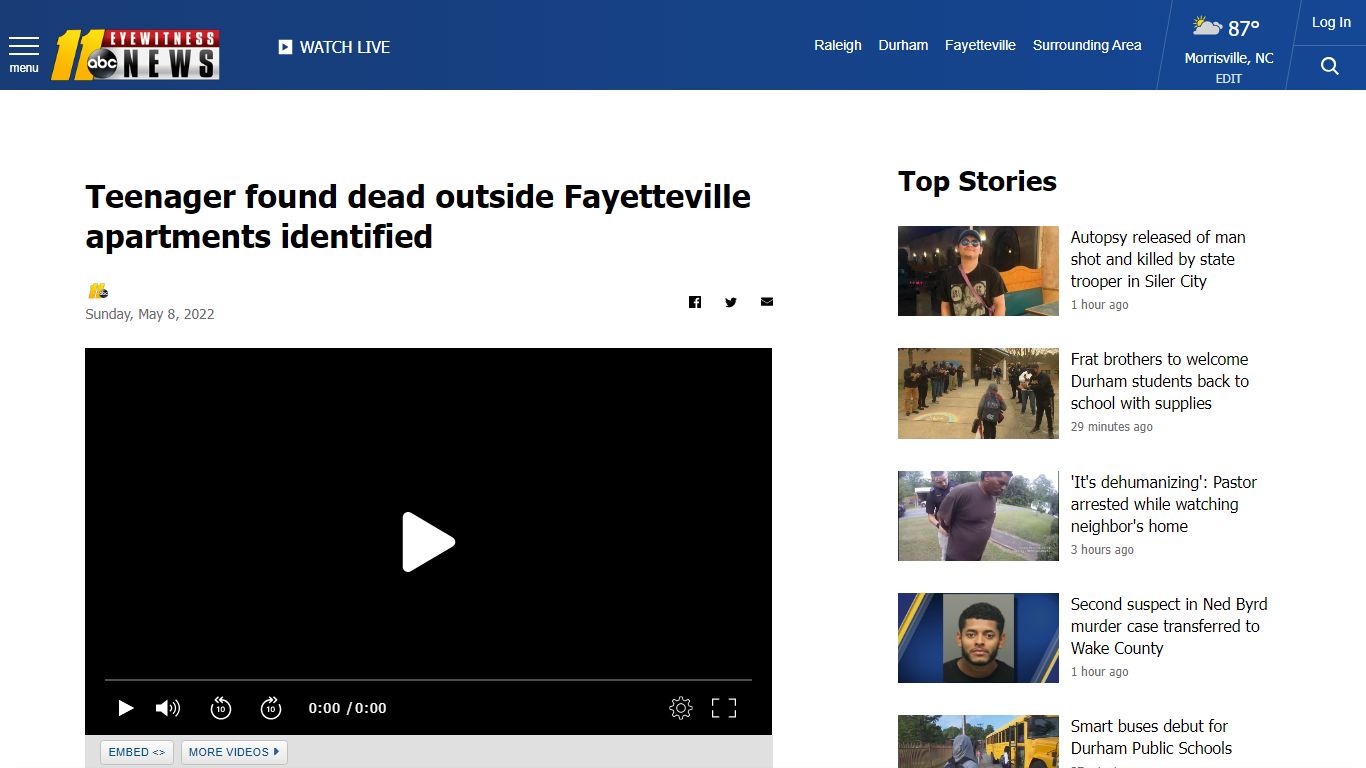The image size is (1366, 768).
Task: Click the Log In link
Action: pos(1331,22)
